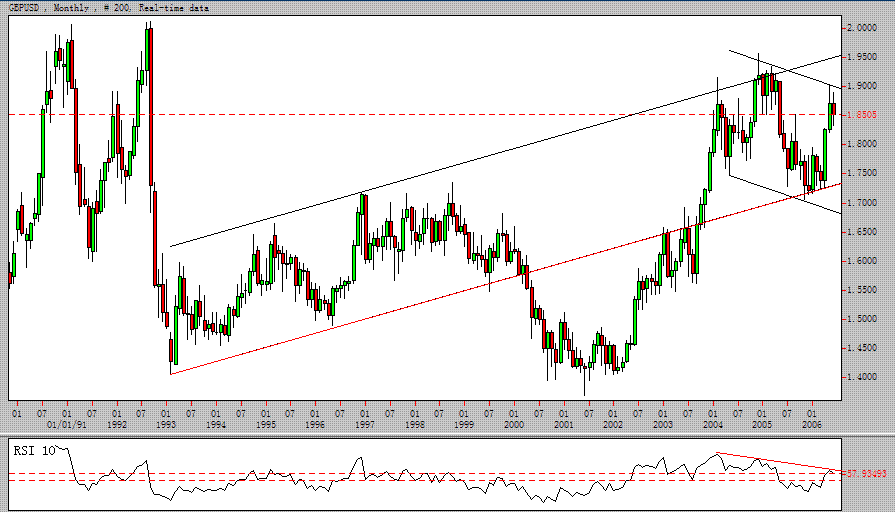Select the 1.7000 price axis label

point(862,203)
